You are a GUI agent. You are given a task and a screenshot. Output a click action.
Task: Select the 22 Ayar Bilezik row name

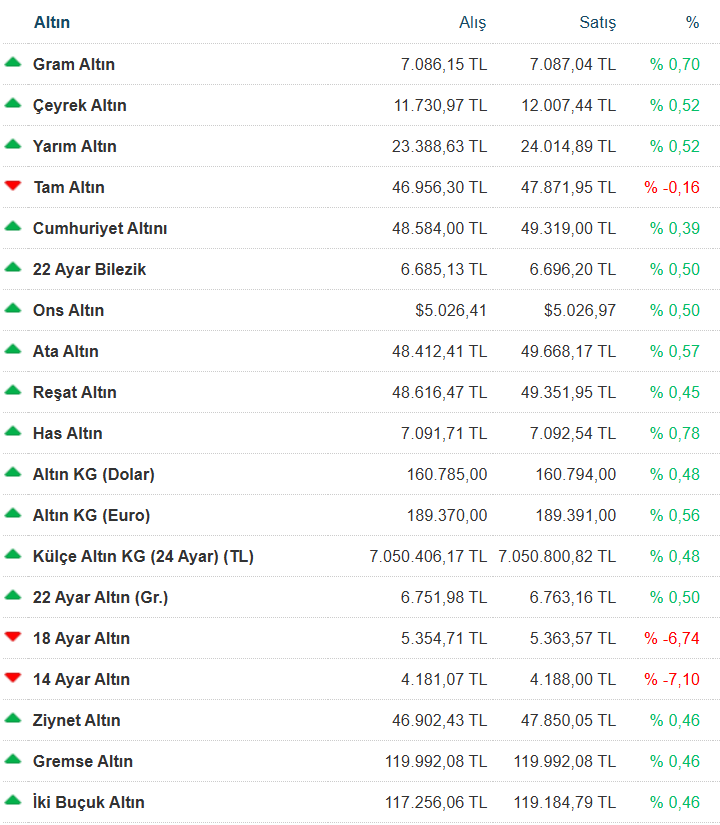tap(90, 269)
